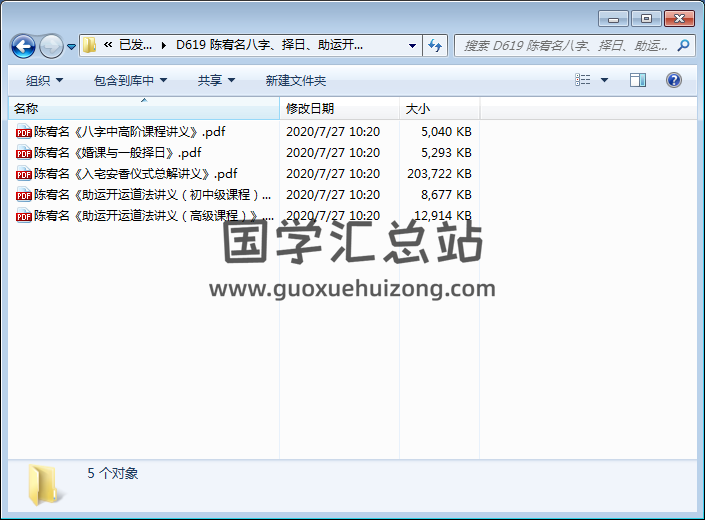Open help with the question mark icon
Screen dimensions: 705x520
673,80
